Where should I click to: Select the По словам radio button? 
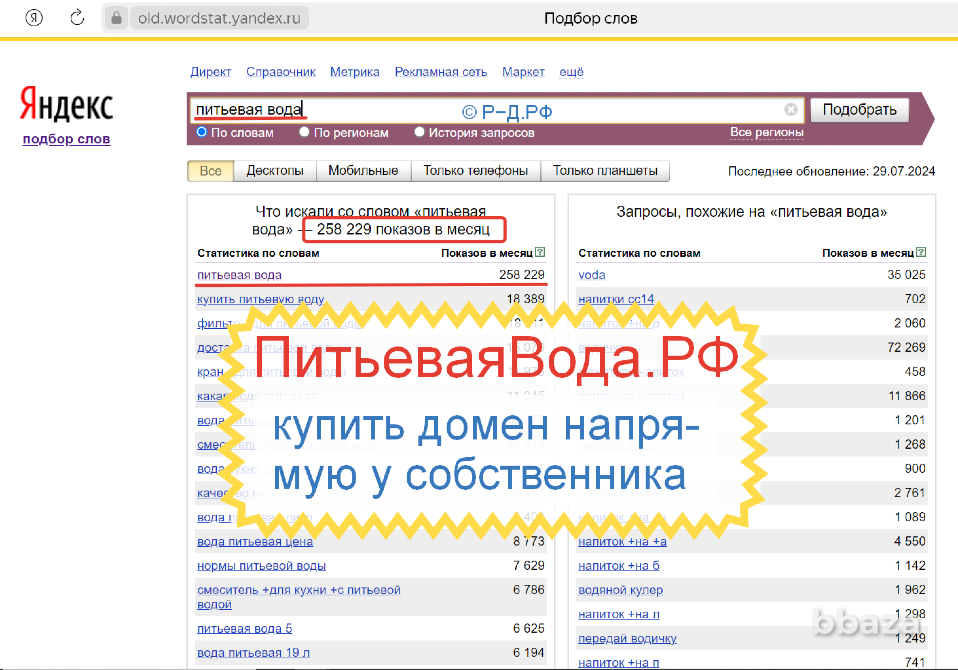click(201, 131)
